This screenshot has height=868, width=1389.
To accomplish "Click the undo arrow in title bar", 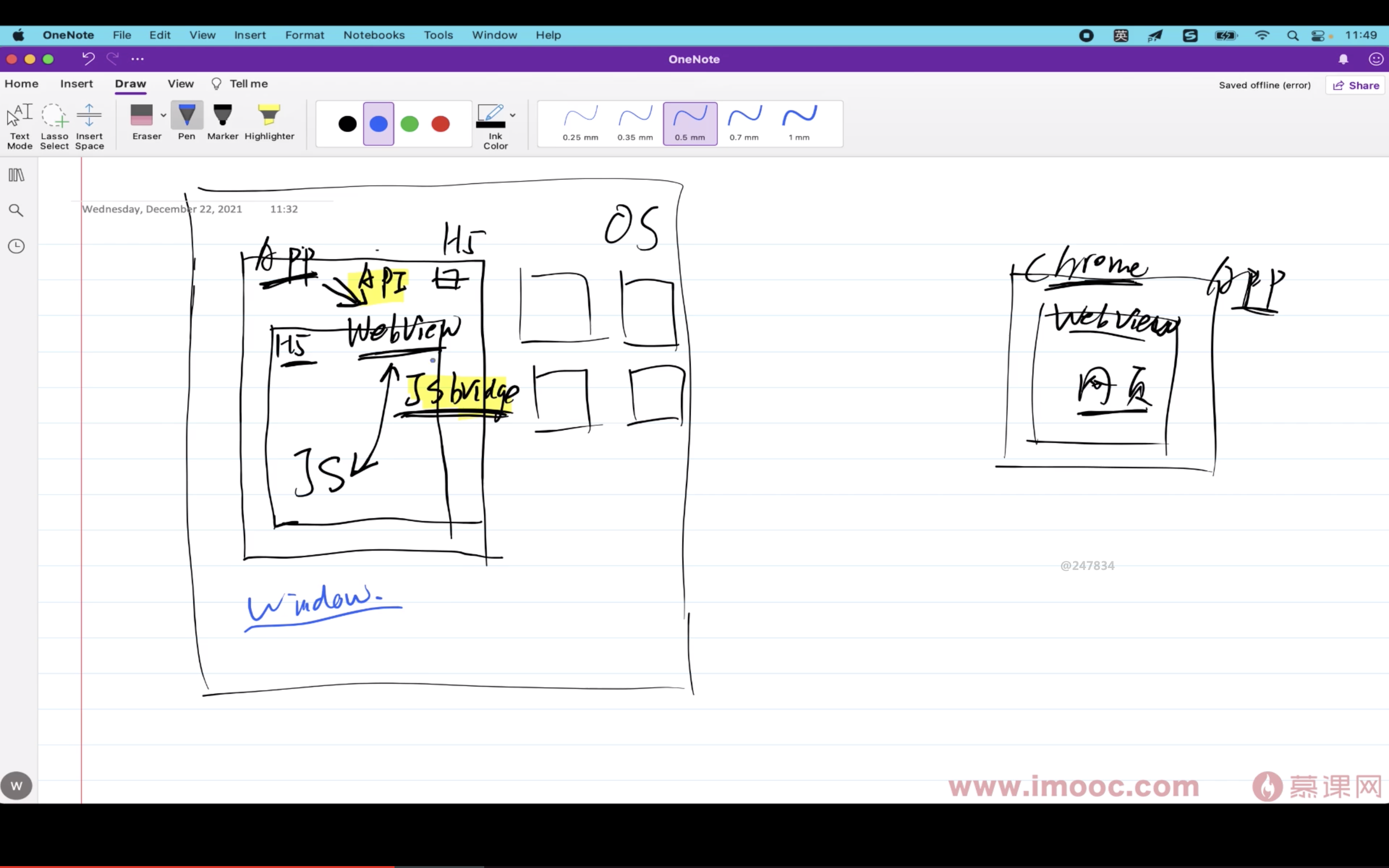I will pos(88,58).
